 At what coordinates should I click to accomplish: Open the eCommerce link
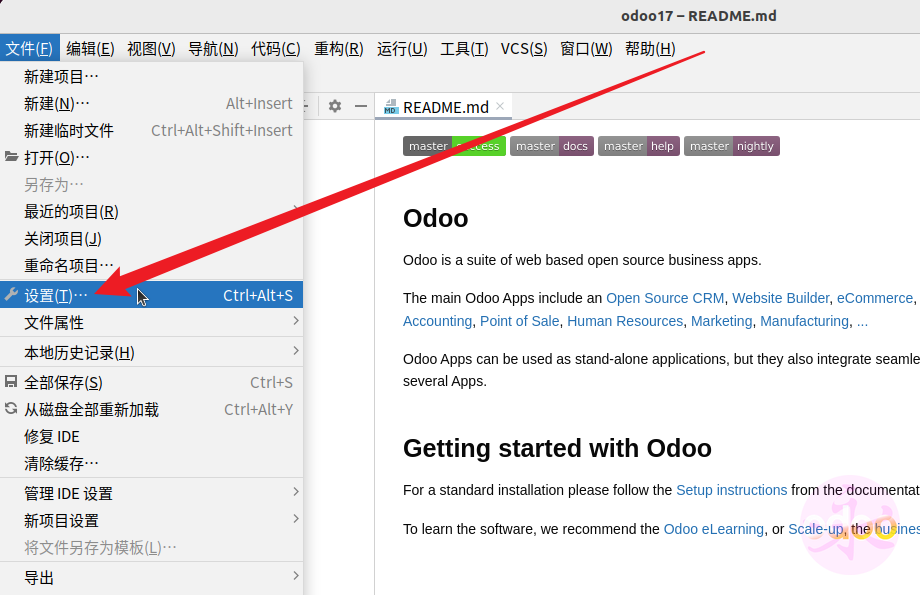tap(875, 298)
